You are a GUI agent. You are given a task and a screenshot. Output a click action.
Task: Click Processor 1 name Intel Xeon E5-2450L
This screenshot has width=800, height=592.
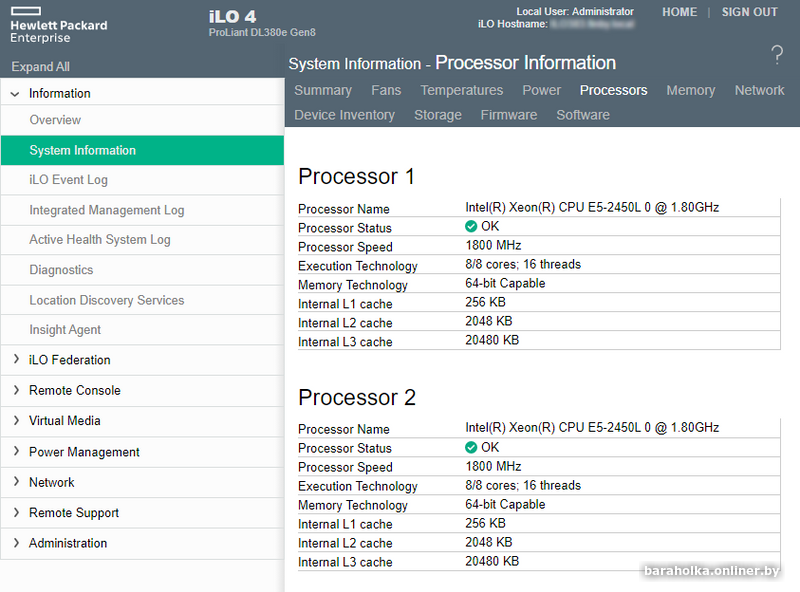click(592, 207)
